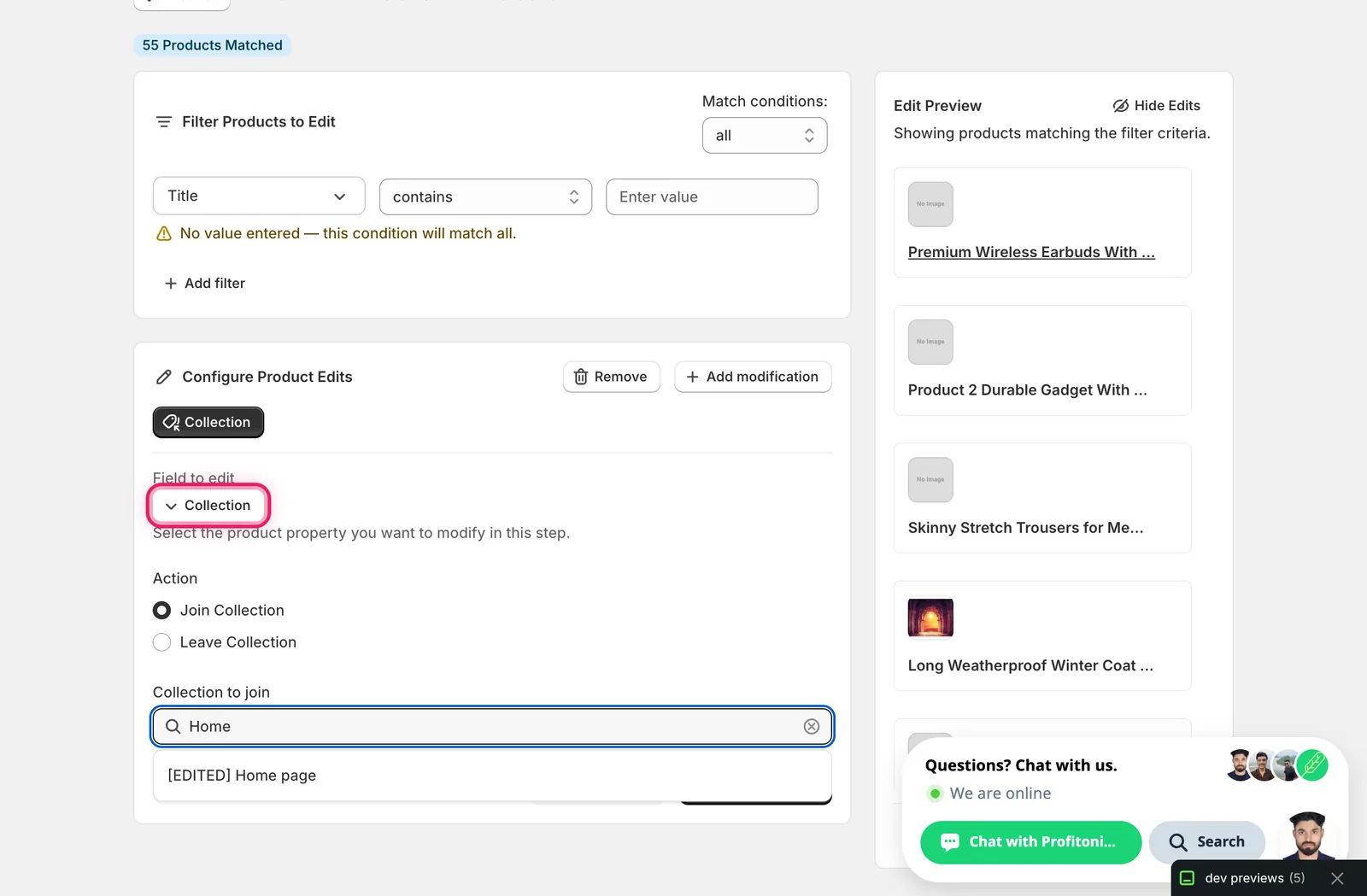Screen dimensions: 1367x896
Task: Click the magnifier icon in collection search
Action: (173, 726)
